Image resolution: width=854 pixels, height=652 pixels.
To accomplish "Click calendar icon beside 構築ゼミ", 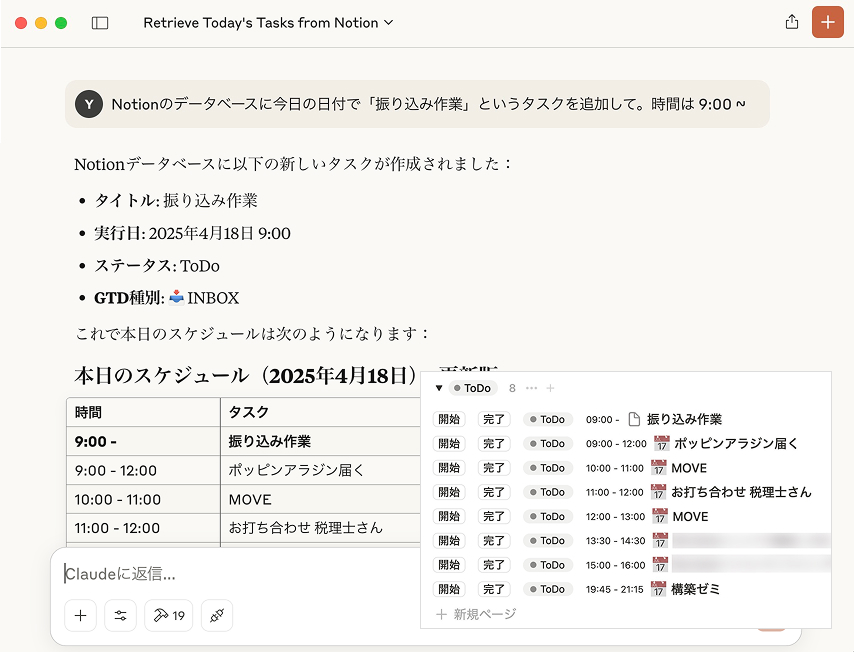I will pos(658,589).
